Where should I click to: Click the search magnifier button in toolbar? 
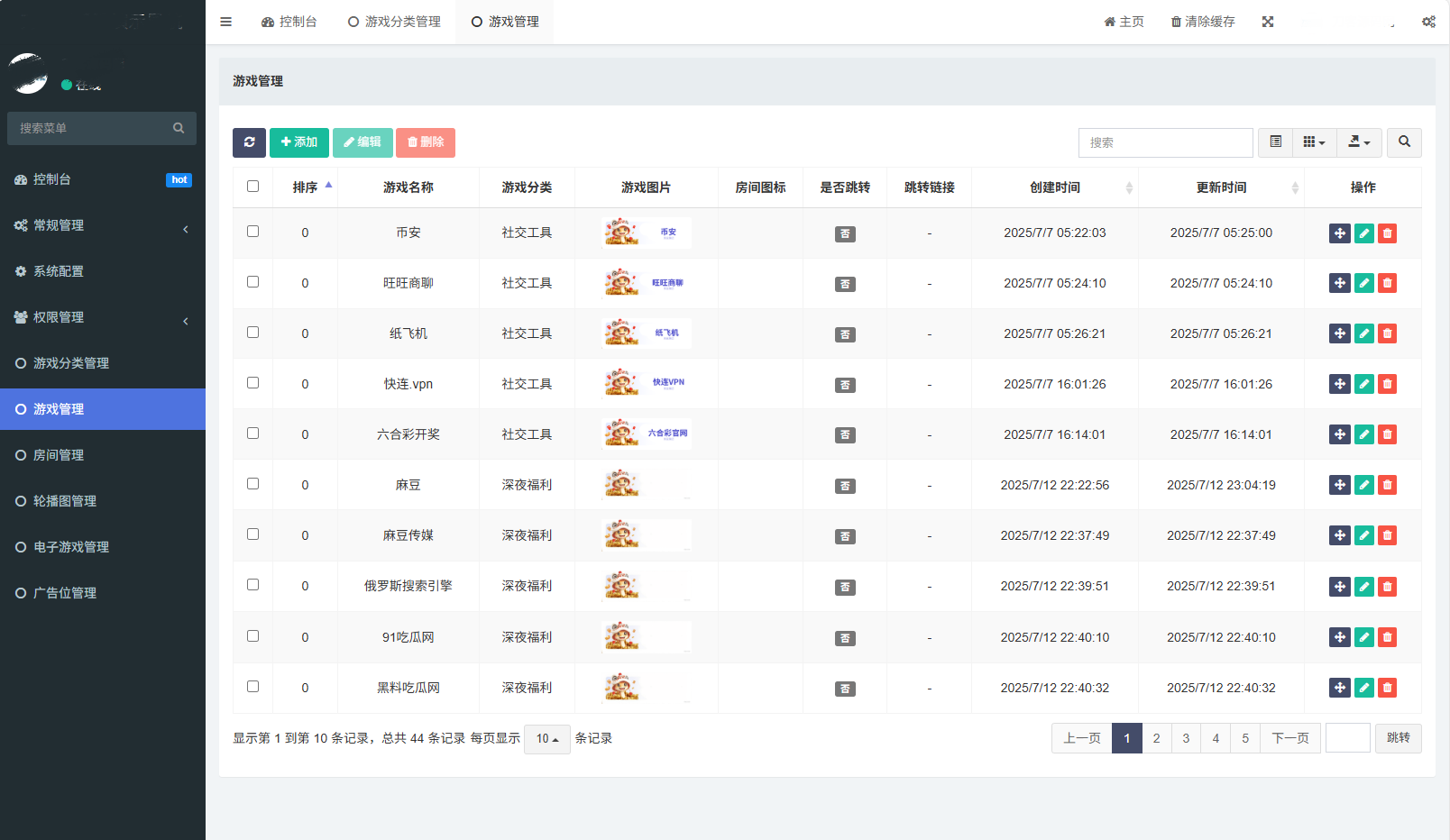pos(1404,142)
